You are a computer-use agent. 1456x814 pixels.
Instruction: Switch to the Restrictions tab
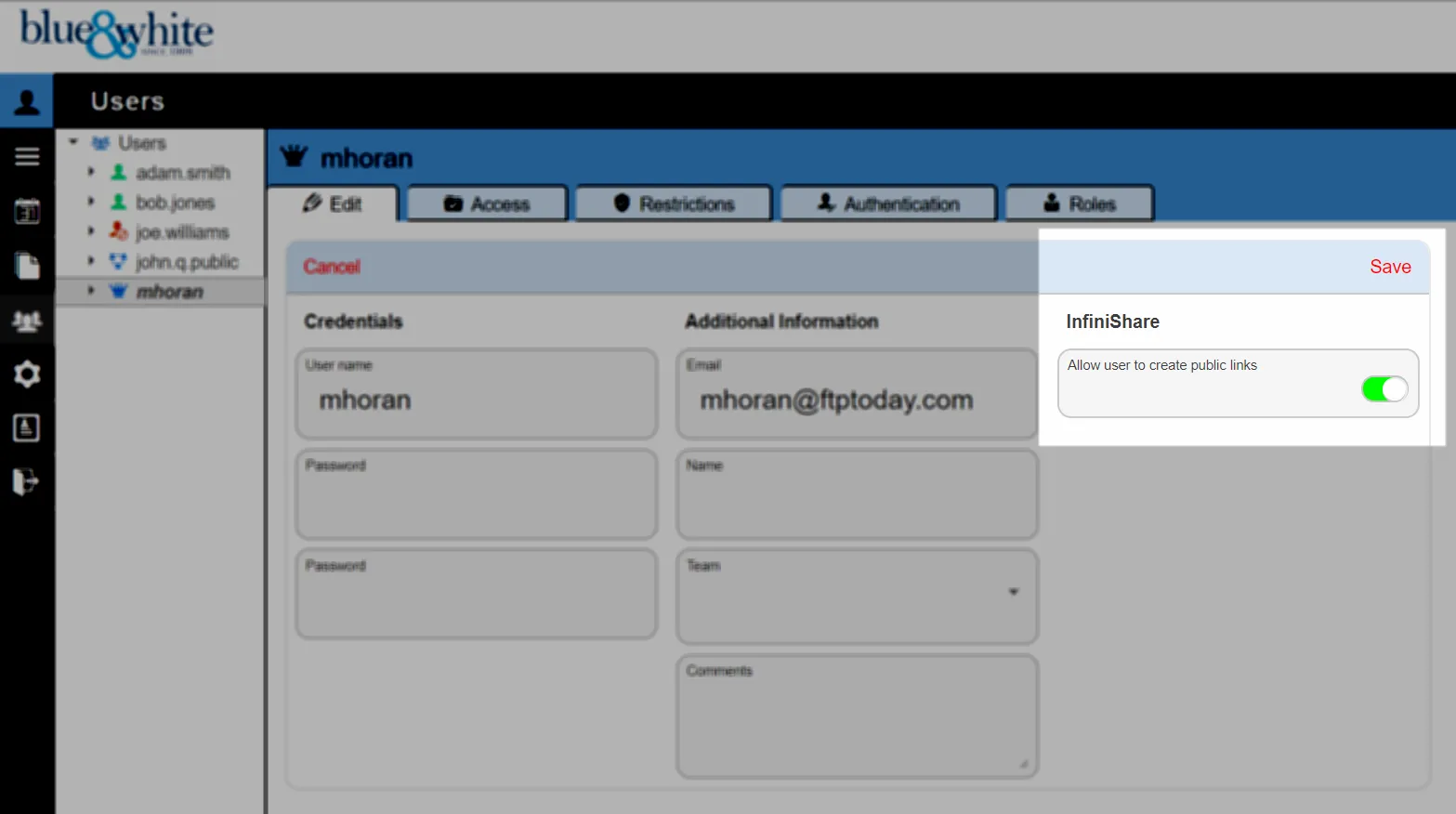[x=674, y=203]
